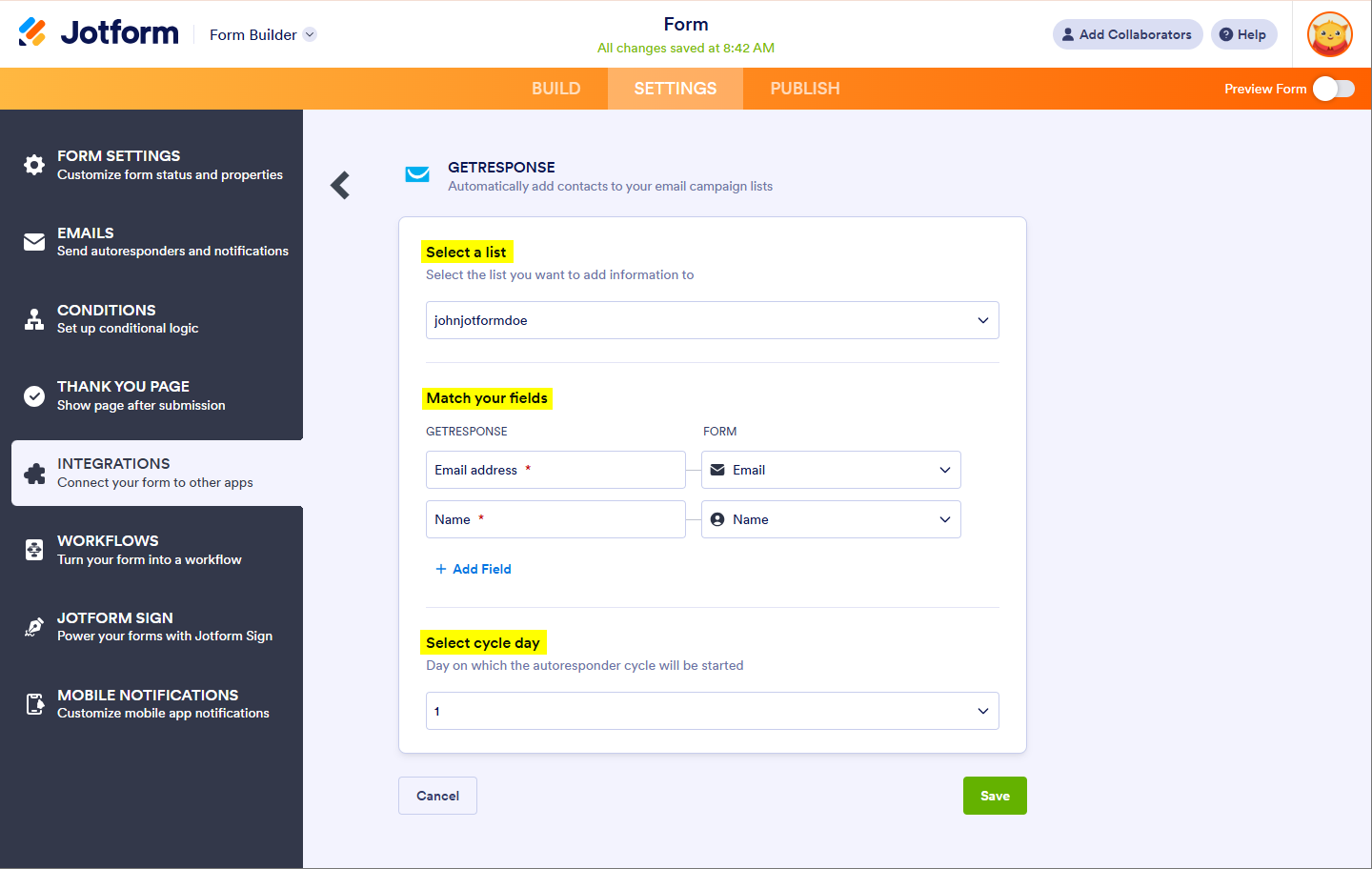Click the Add Field link
This screenshot has width=1372, height=869.
coord(474,569)
